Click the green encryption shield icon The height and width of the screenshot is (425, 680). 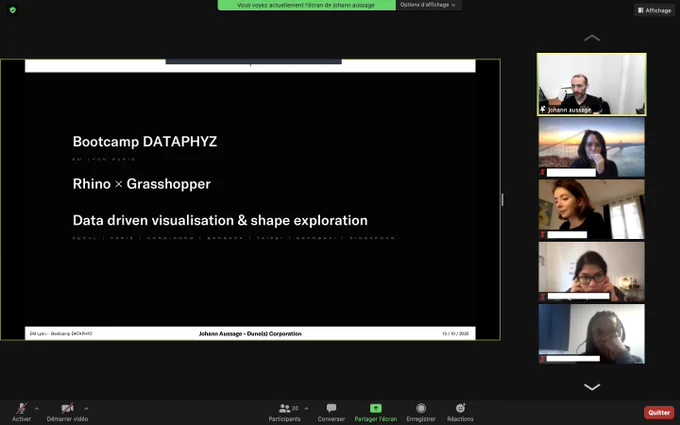tap(13, 10)
